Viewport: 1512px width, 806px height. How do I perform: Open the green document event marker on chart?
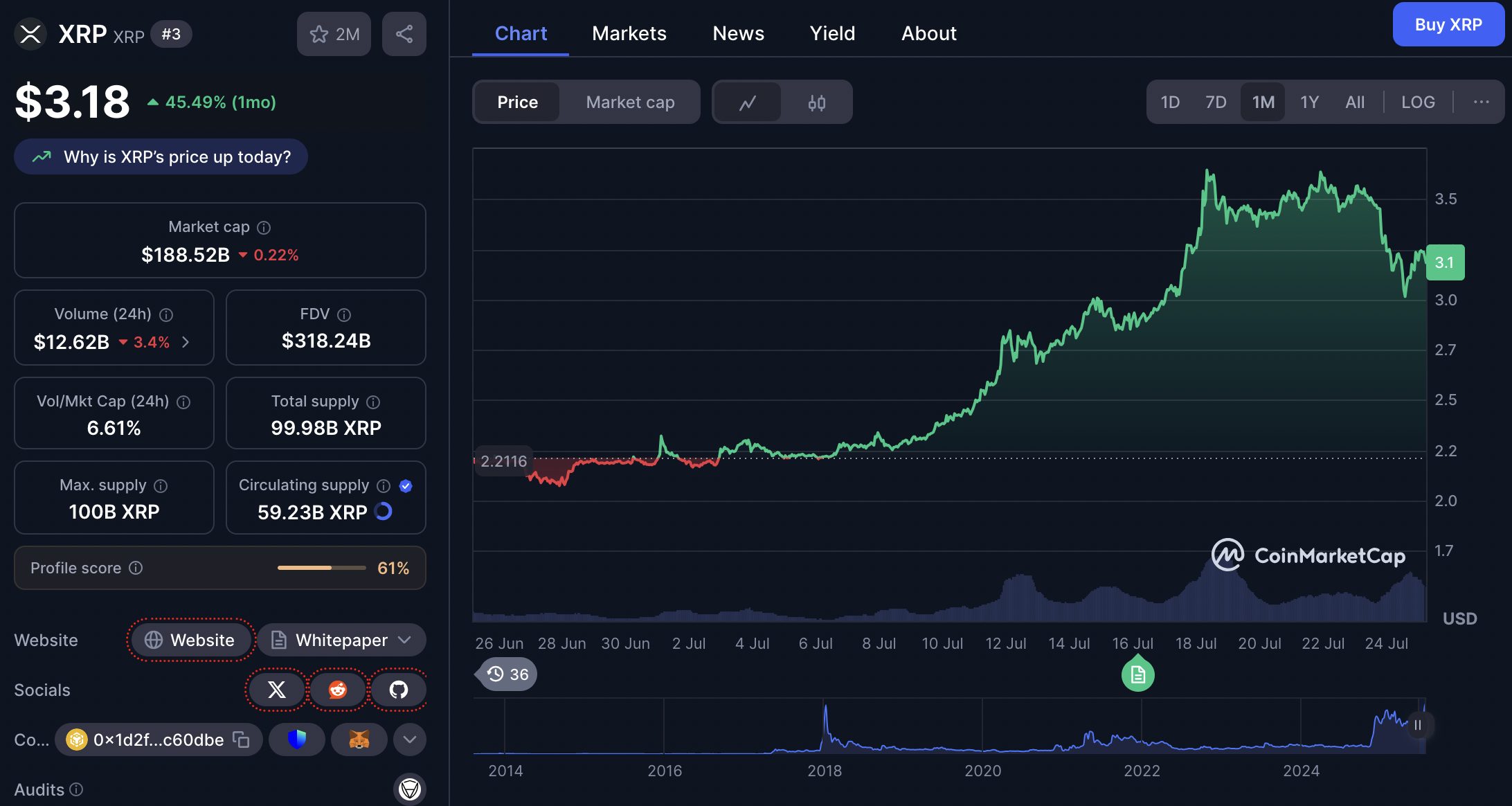point(1137,675)
